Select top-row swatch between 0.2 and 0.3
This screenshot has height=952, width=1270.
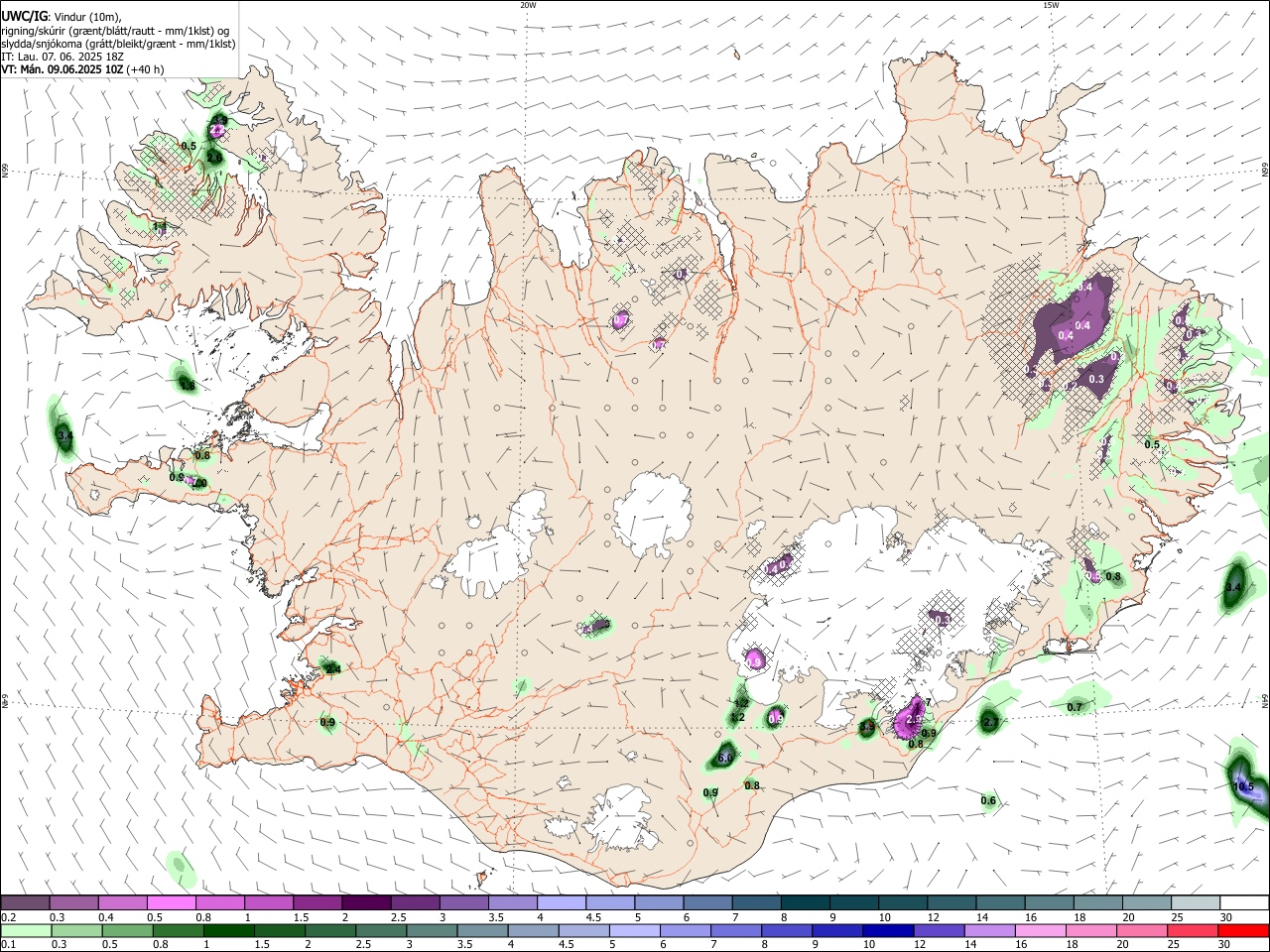25,902
